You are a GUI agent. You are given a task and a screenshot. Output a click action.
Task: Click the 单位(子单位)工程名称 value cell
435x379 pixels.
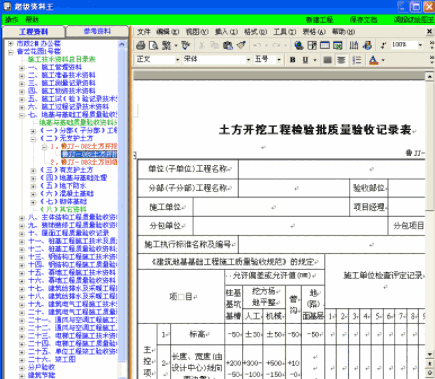click(332, 169)
